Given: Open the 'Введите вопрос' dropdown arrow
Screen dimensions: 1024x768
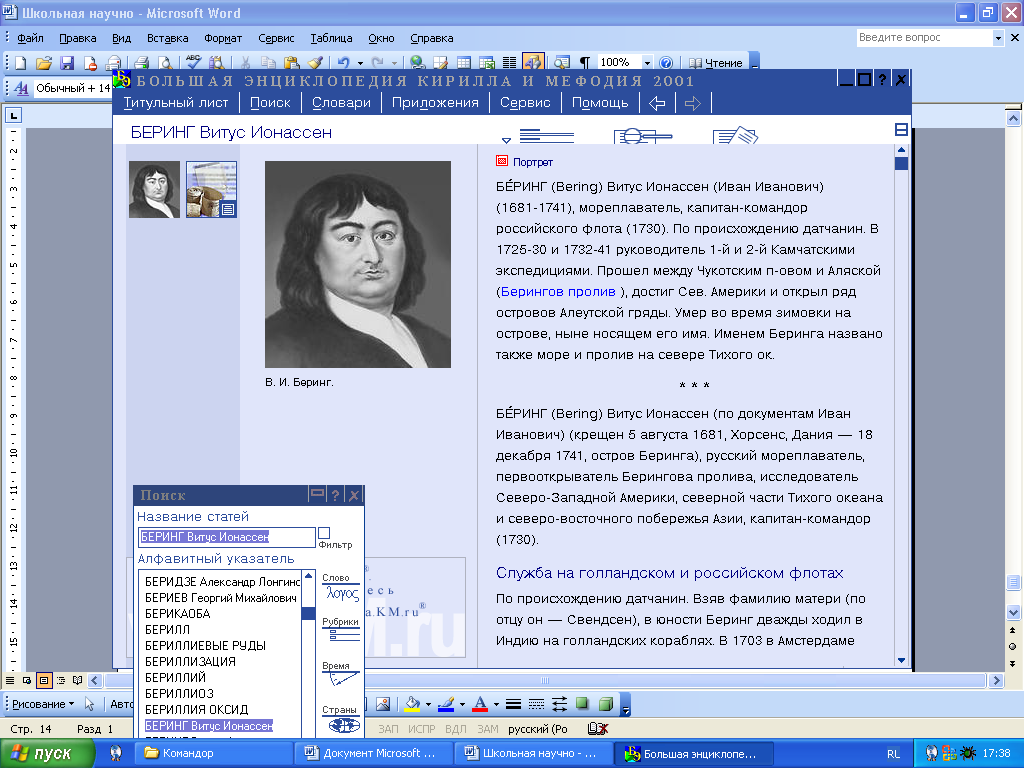Looking at the screenshot, I should [x=998, y=38].
